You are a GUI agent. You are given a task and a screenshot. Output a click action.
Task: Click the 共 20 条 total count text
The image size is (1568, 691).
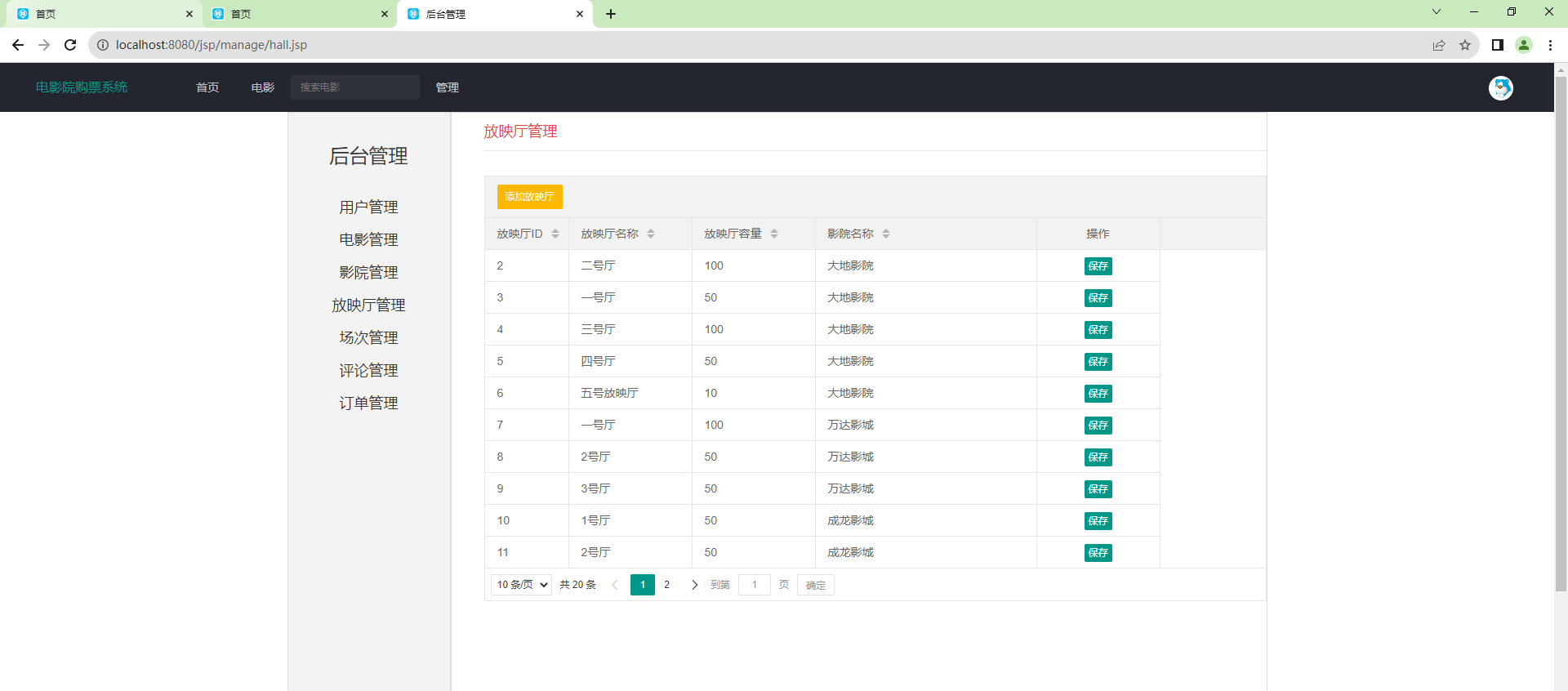578,585
